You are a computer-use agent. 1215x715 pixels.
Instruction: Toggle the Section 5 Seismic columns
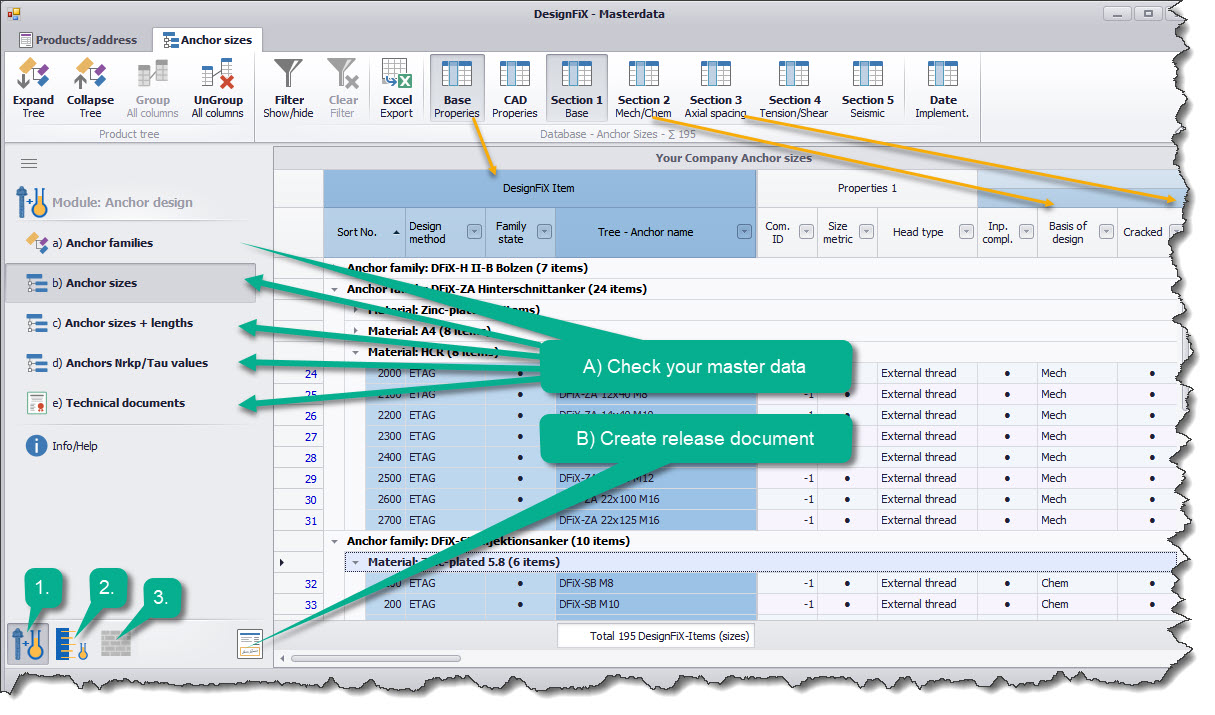coord(867,88)
